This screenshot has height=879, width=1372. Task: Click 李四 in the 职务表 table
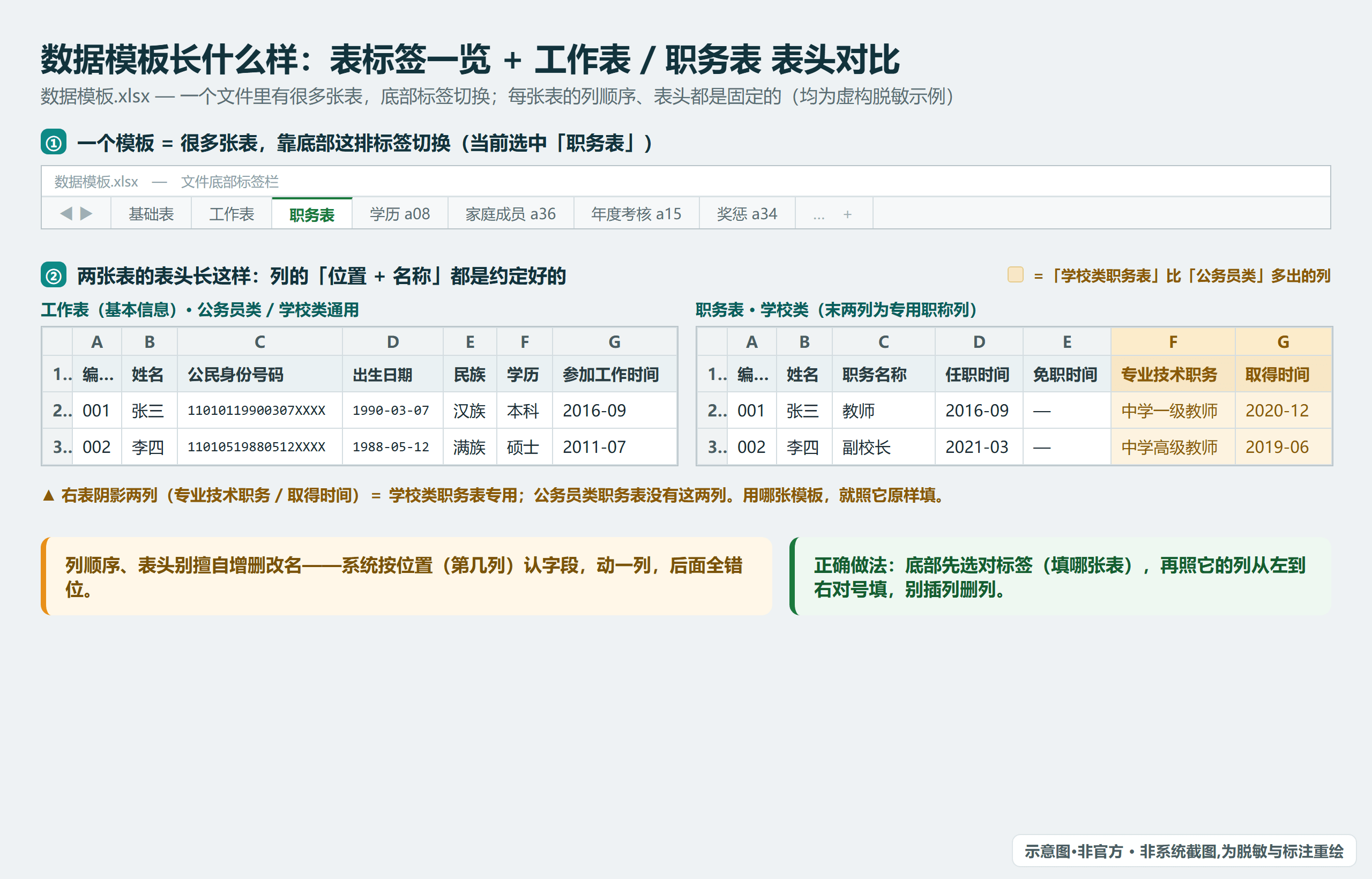tap(804, 447)
